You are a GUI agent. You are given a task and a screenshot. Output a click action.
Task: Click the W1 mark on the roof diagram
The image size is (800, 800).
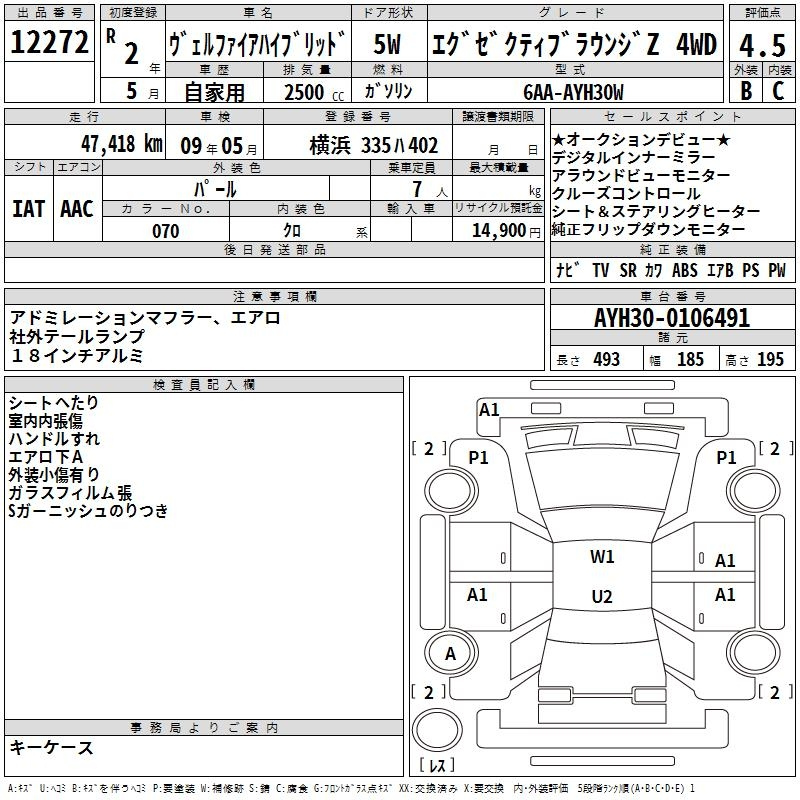pyautogui.click(x=602, y=557)
